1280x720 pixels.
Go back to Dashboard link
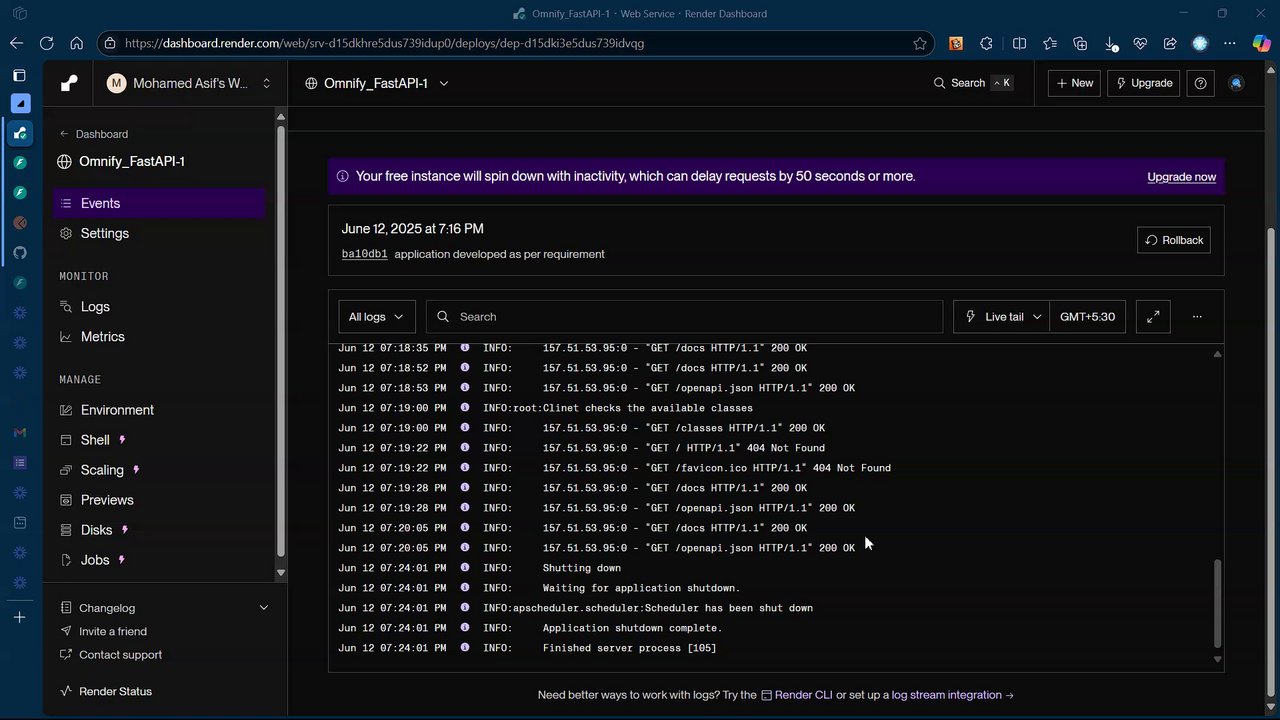[93, 134]
